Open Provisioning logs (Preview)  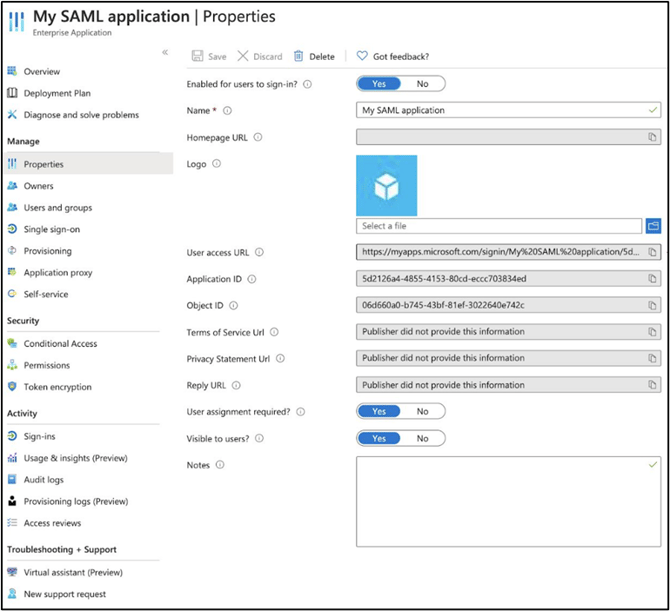coord(76,501)
